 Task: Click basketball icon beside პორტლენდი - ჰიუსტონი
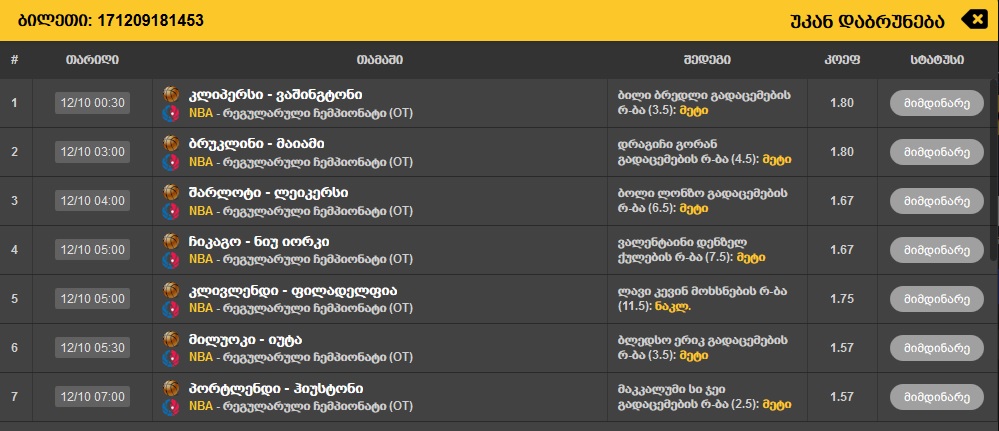(170, 388)
